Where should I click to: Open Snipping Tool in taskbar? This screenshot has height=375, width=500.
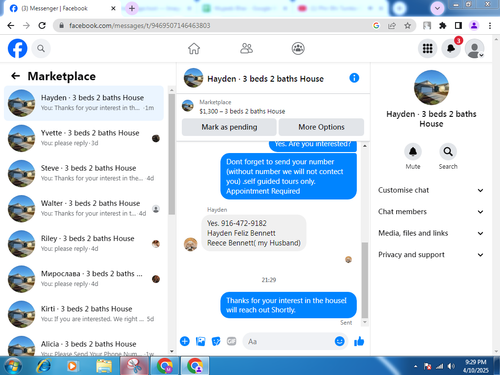coord(134,366)
